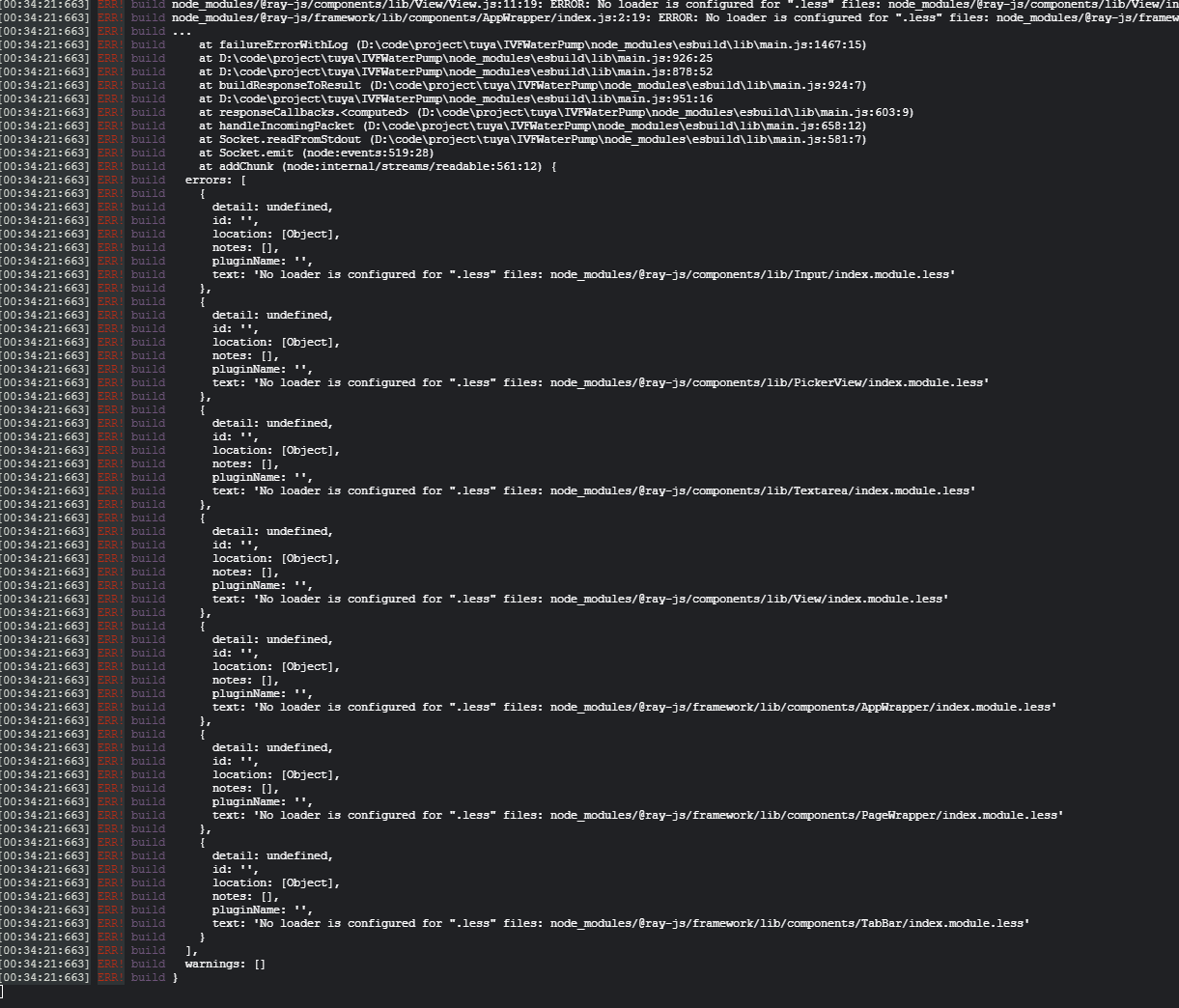Click the responseCallbacks main.js:603:9 path
Viewport: 1179px width, 1008px height.
pos(665,112)
